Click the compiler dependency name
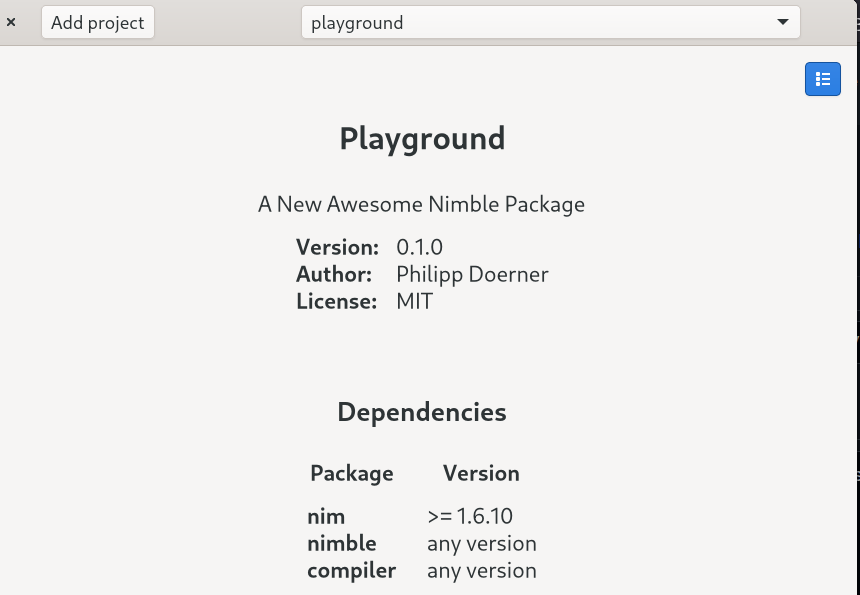This screenshot has height=595, width=860. 352,571
